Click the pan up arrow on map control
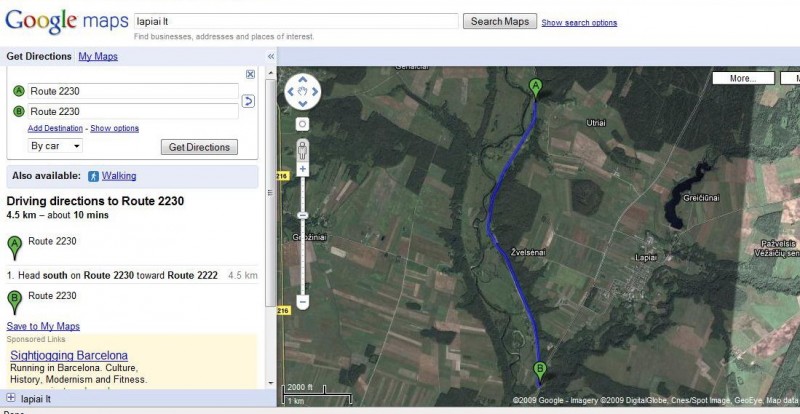This screenshot has width=800, height=414. 301,82
